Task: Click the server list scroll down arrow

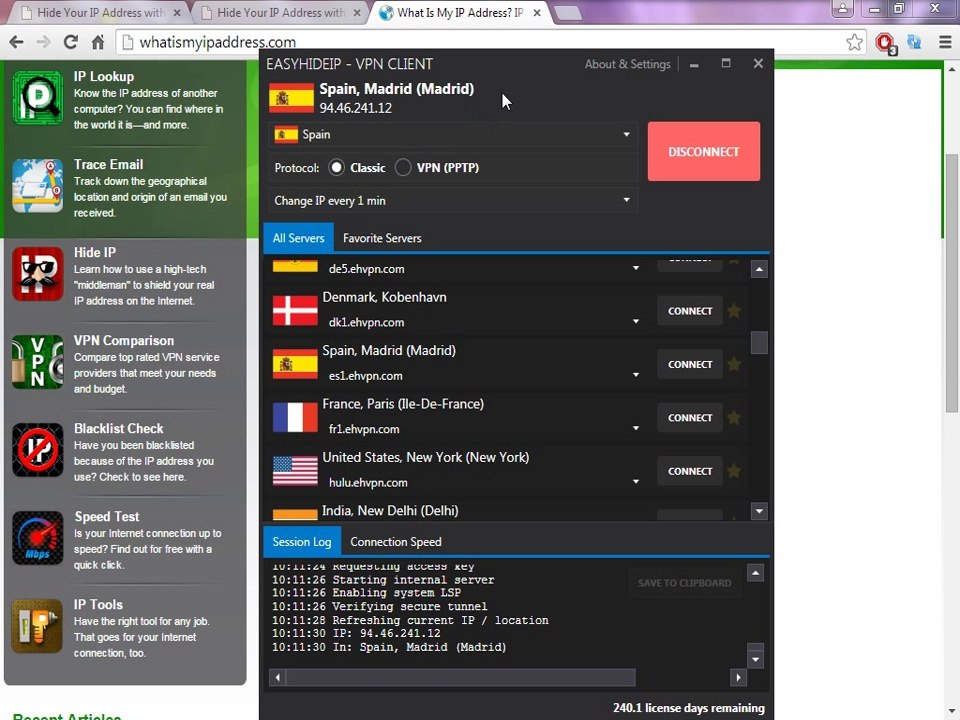Action: 759,511
